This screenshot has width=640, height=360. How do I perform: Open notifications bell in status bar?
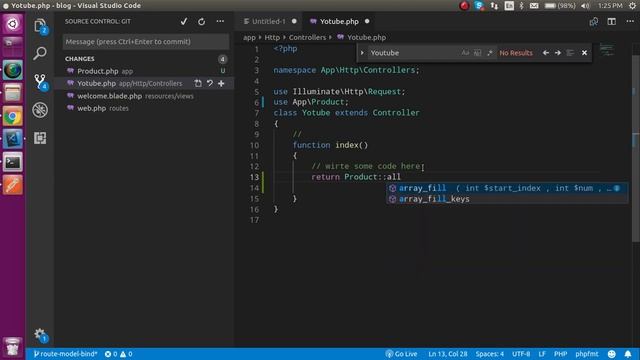pos(628,354)
